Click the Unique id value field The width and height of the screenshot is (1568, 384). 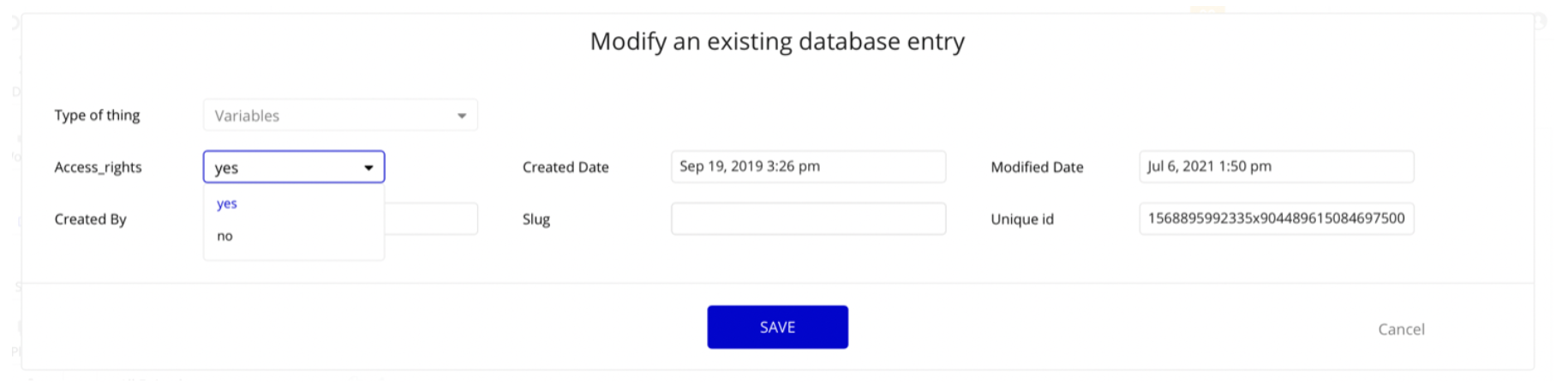[1275, 219]
